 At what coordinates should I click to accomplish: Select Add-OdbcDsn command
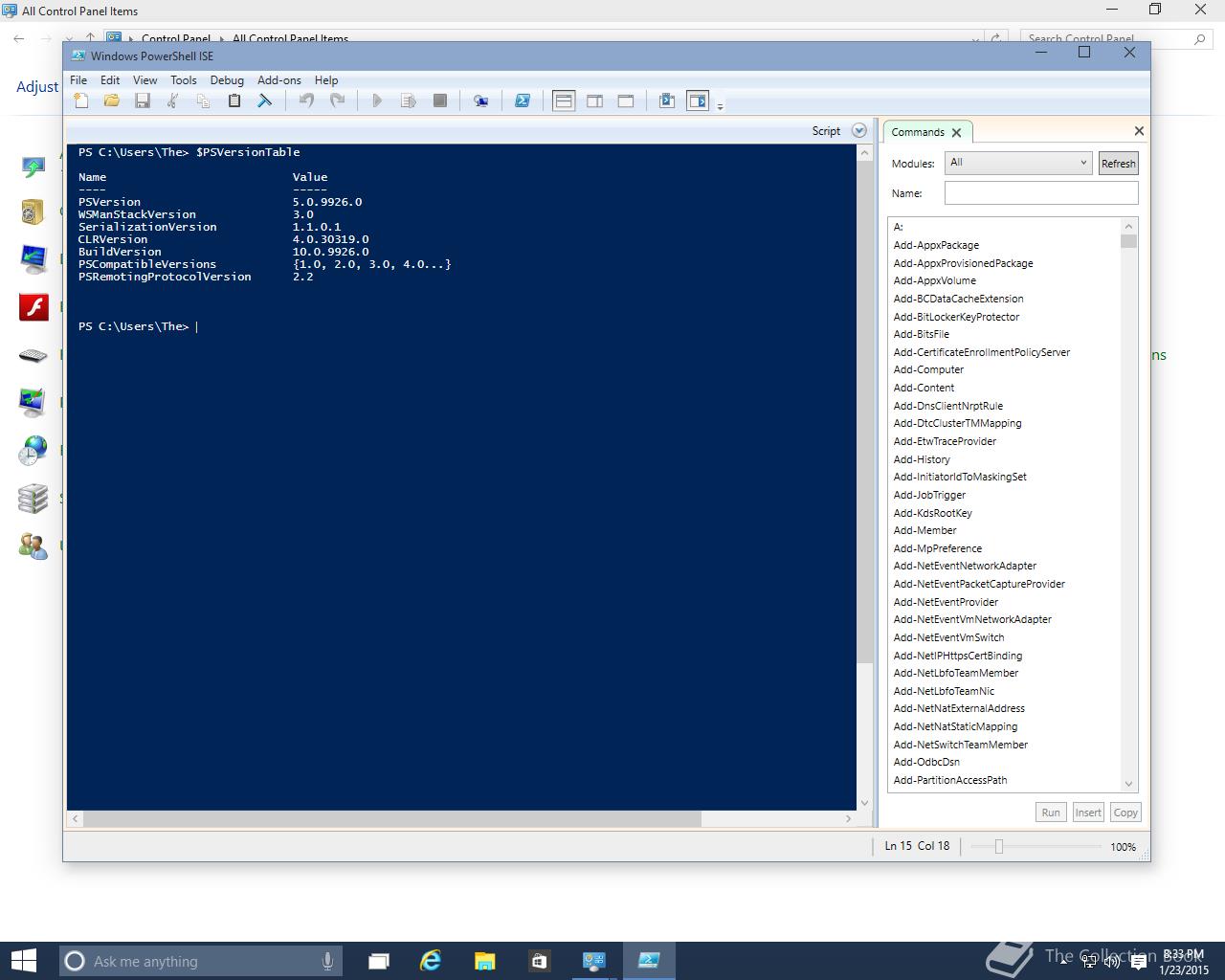tap(926, 762)
